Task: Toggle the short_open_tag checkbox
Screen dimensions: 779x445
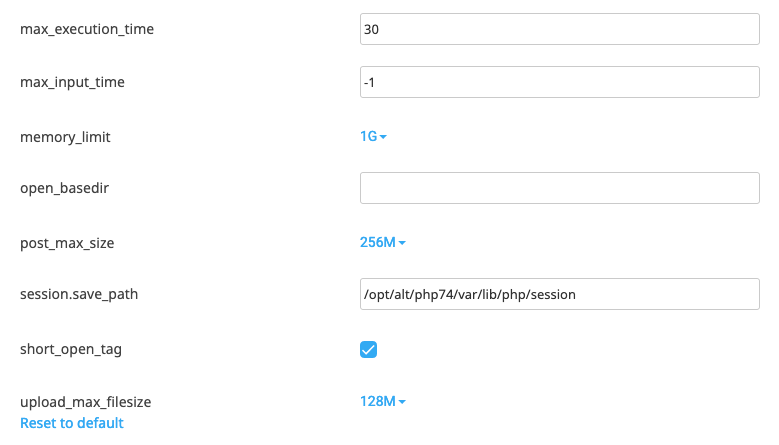Action: click(368, 349)
